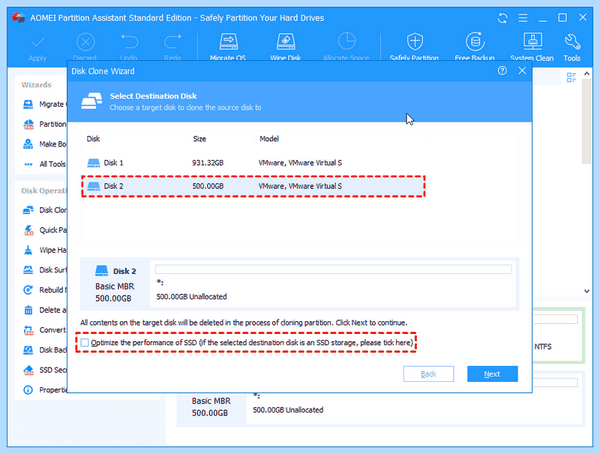
Task: Click the Delete all partitions sidebar icon
Action: (x=28, y=310)
